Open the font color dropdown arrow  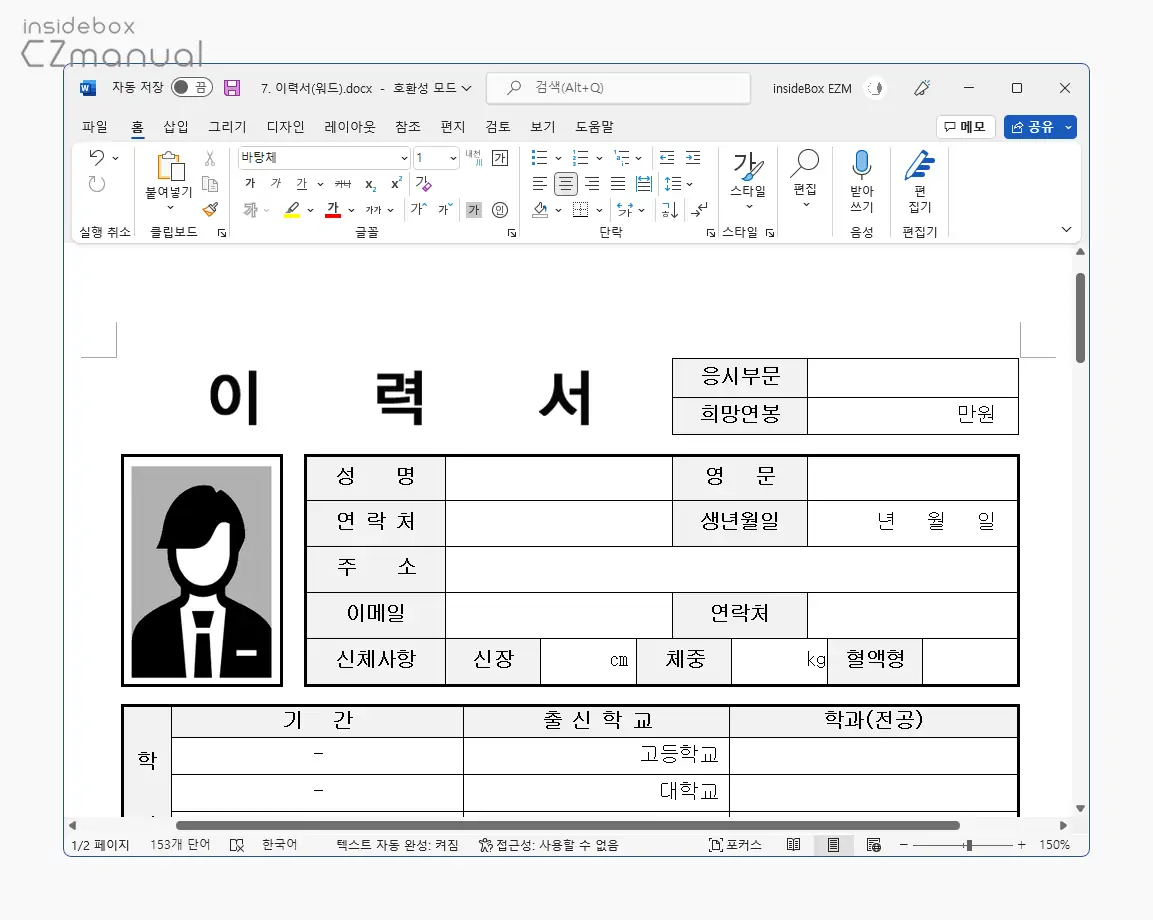click(351, 210)
